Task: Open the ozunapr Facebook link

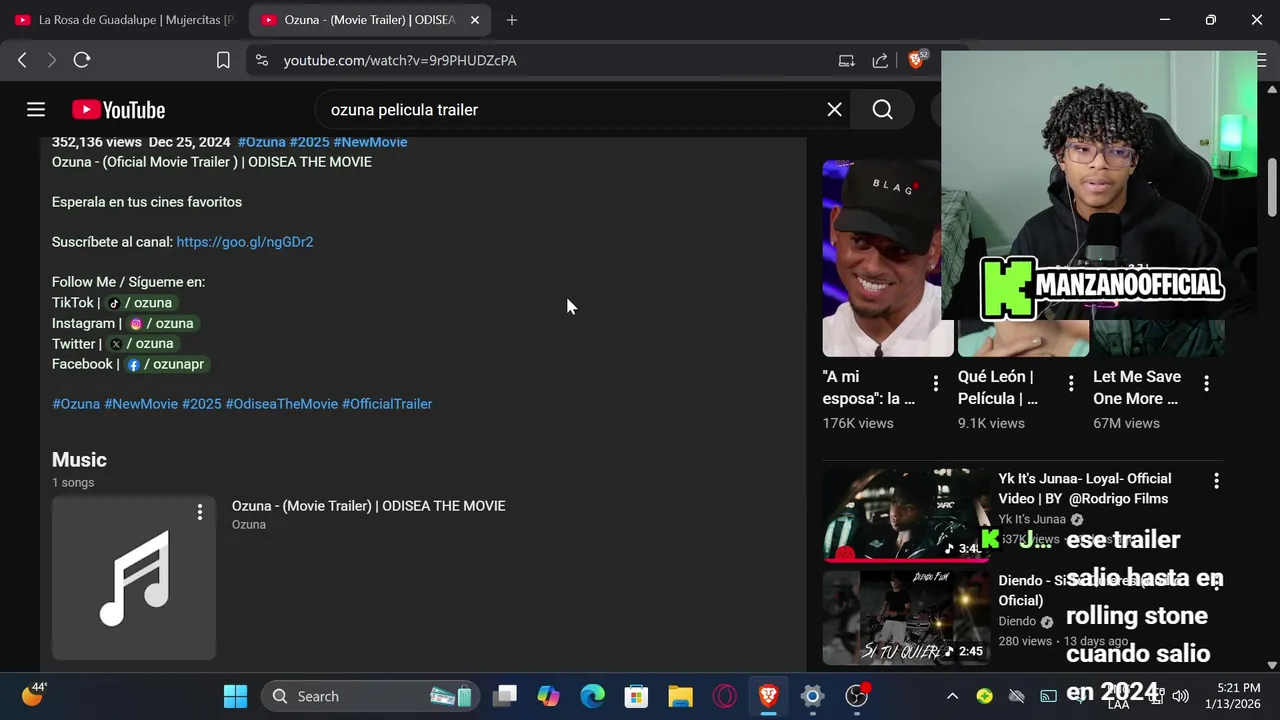Action: [166, 364]
